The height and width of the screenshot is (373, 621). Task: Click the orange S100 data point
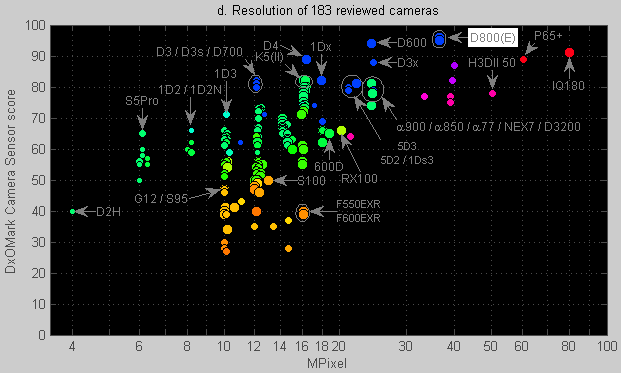(268, 180)
